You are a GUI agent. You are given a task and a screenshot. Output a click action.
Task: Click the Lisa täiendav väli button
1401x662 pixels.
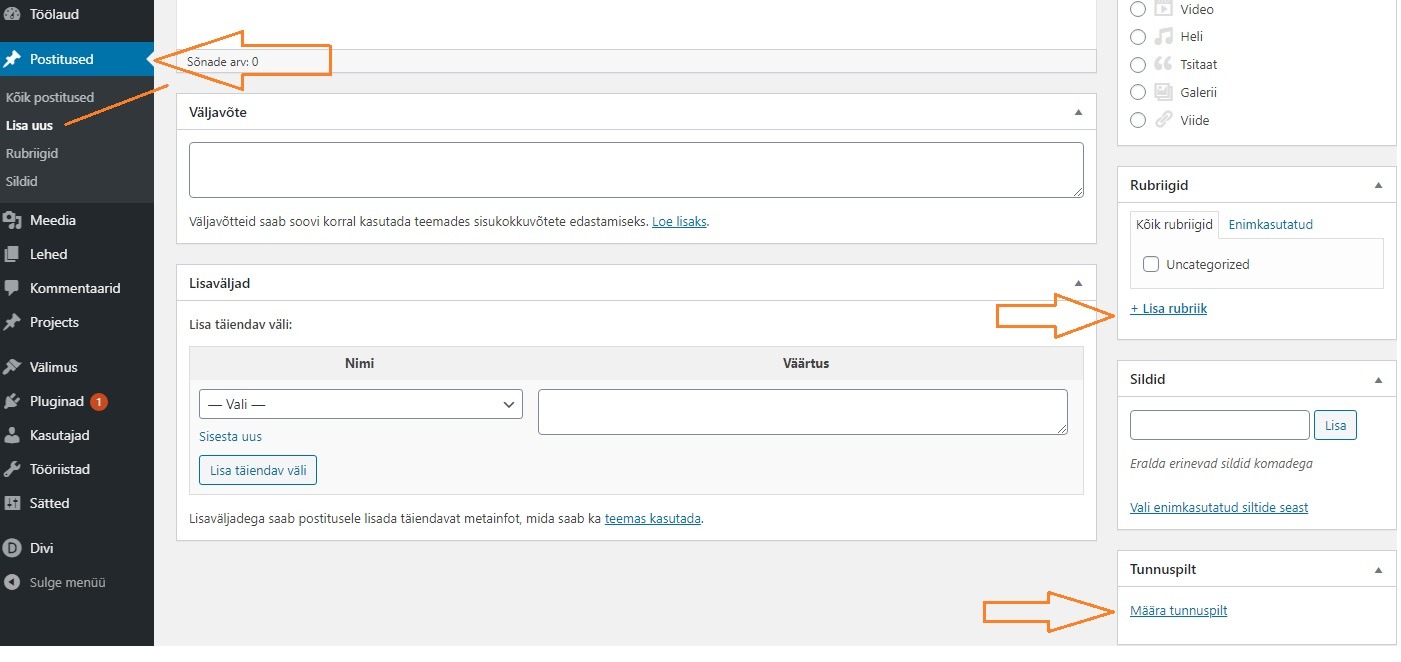pyautogui.click(x=258, y=470)
